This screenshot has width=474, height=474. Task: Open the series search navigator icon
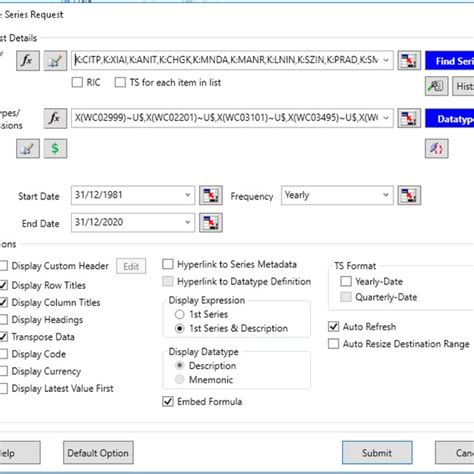pyautogui.click(x=436, y=86)
